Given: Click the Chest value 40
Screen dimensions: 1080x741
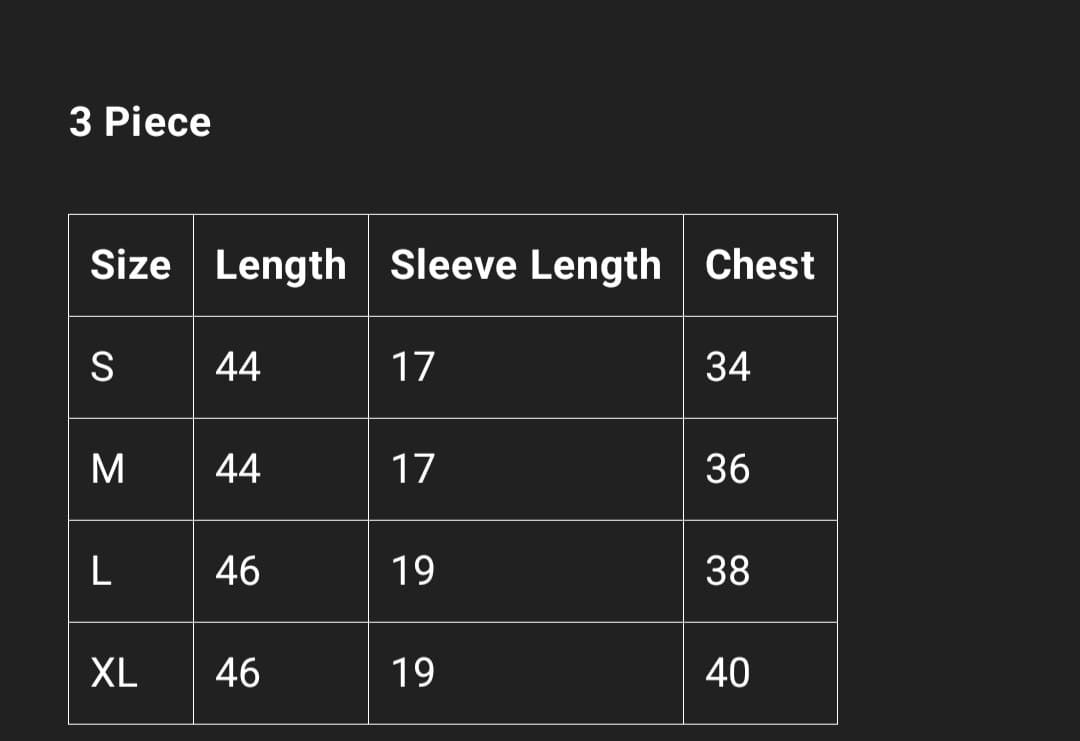Looking at the screenshot, I should point(727,673).
